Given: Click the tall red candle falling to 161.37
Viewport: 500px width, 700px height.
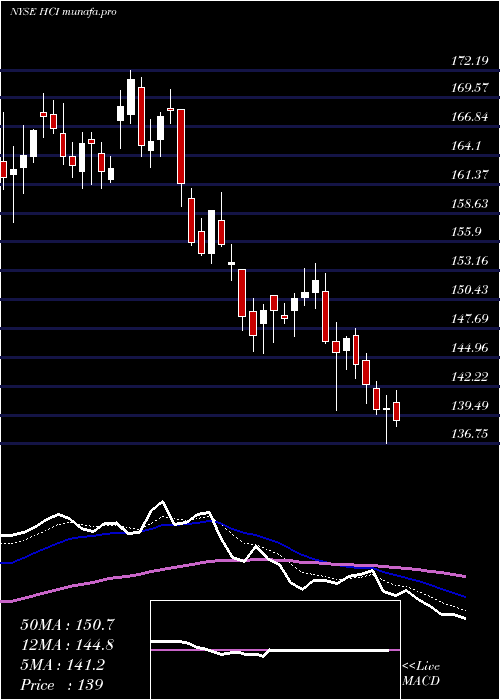Looking at the screenshot, I should [x=181, y=146].
